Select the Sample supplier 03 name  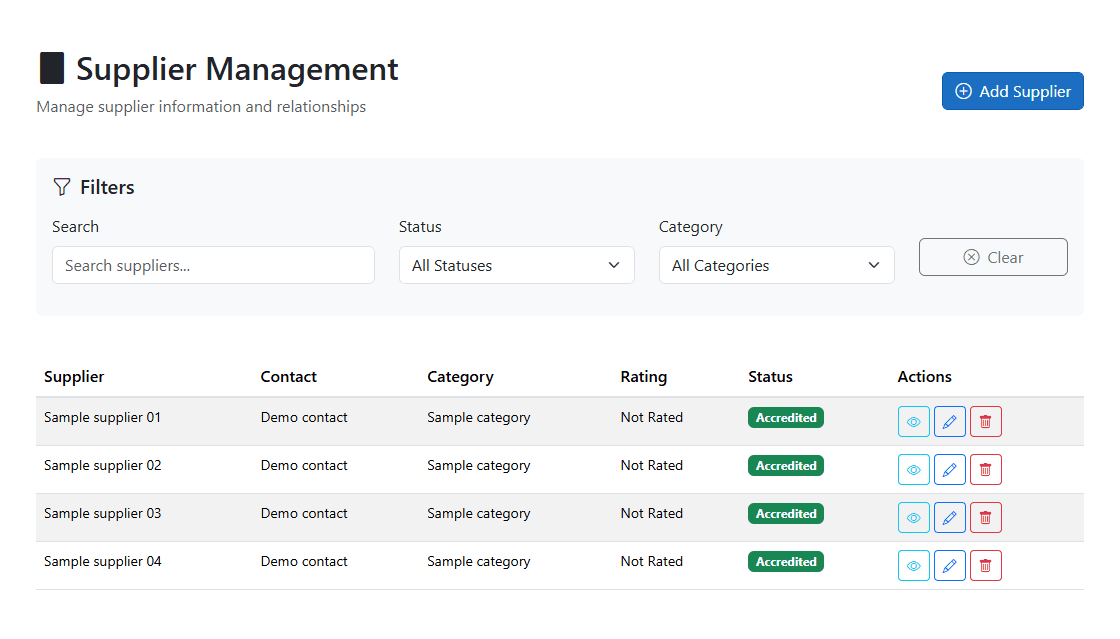click(x=102, y=513)
